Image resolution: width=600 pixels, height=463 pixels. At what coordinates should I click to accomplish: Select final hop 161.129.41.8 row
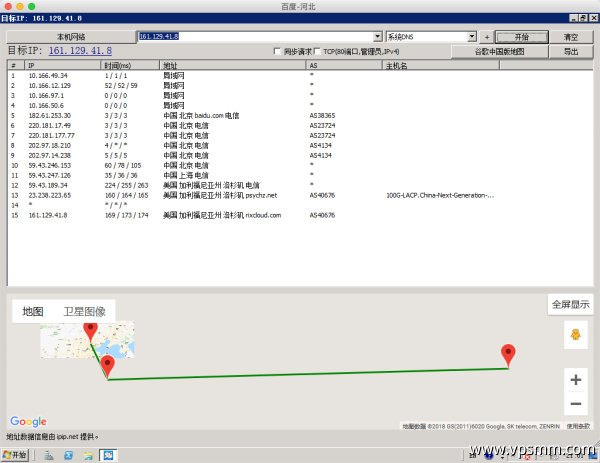[x=300, y=215]
